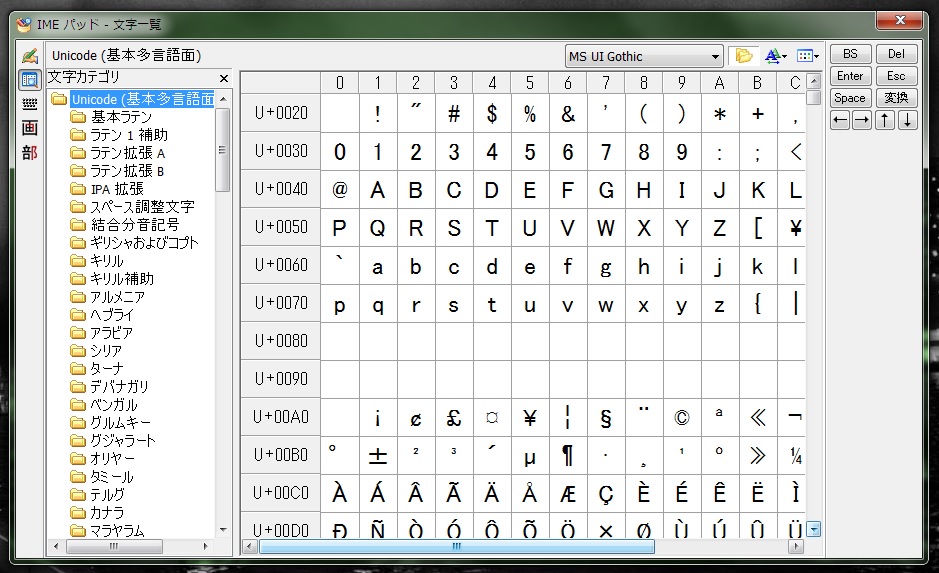939x573 pixels.
Task: Open the radical (部) lookup
Action: 29,153
